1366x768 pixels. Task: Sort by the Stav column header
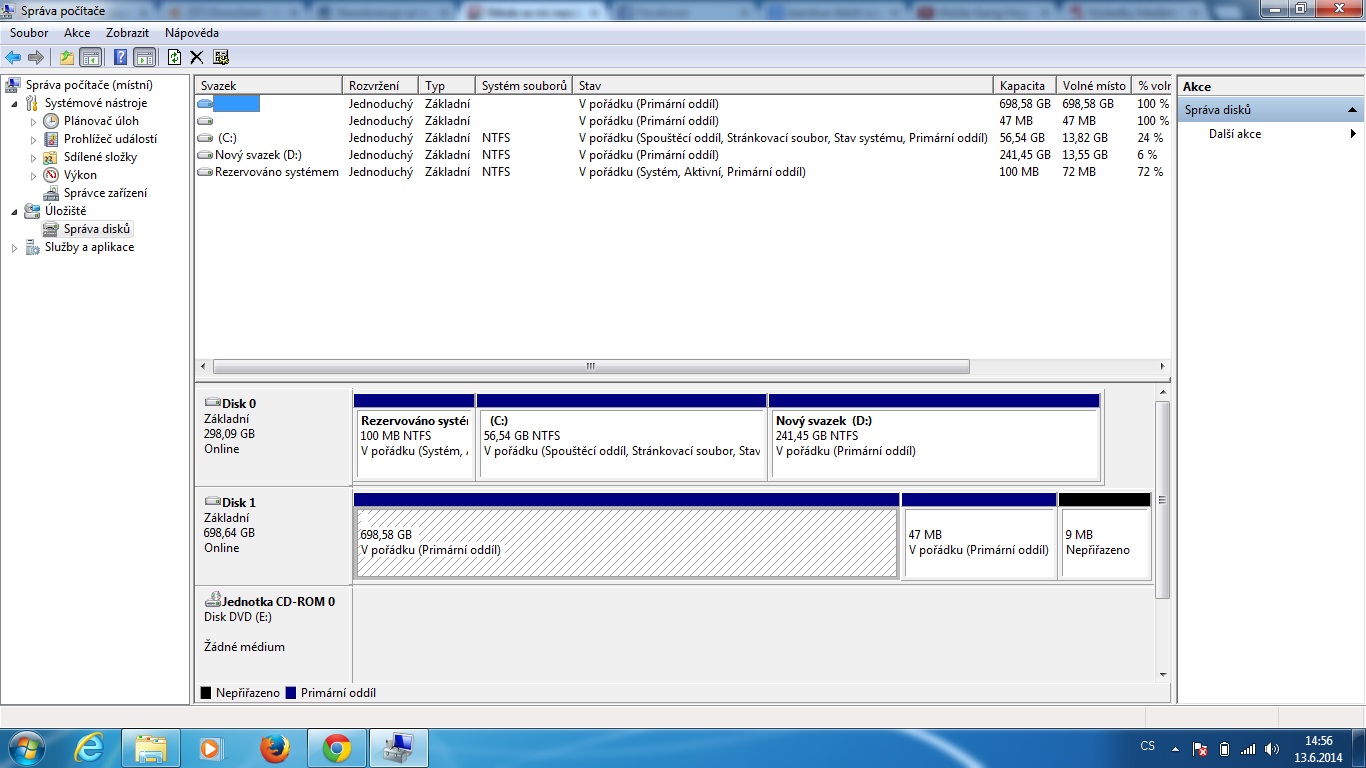click(783, 86)
